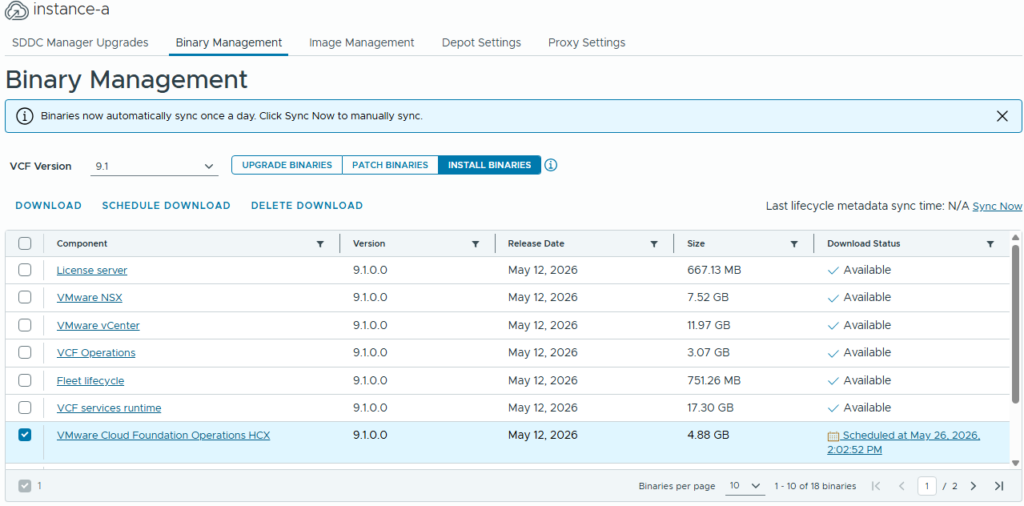Click the Delete Download action button
This screenshot has width=1024, height=506.
click(307, 206)
